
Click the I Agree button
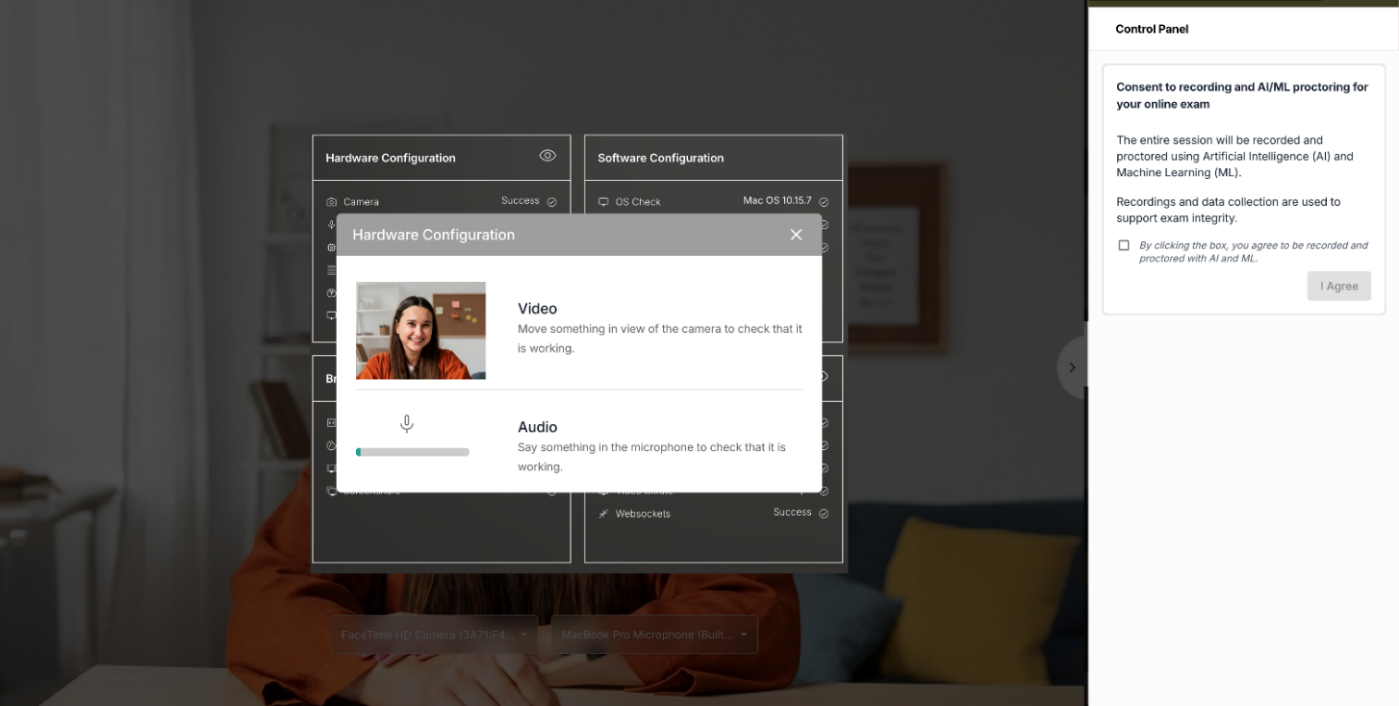click(1339, 286)
